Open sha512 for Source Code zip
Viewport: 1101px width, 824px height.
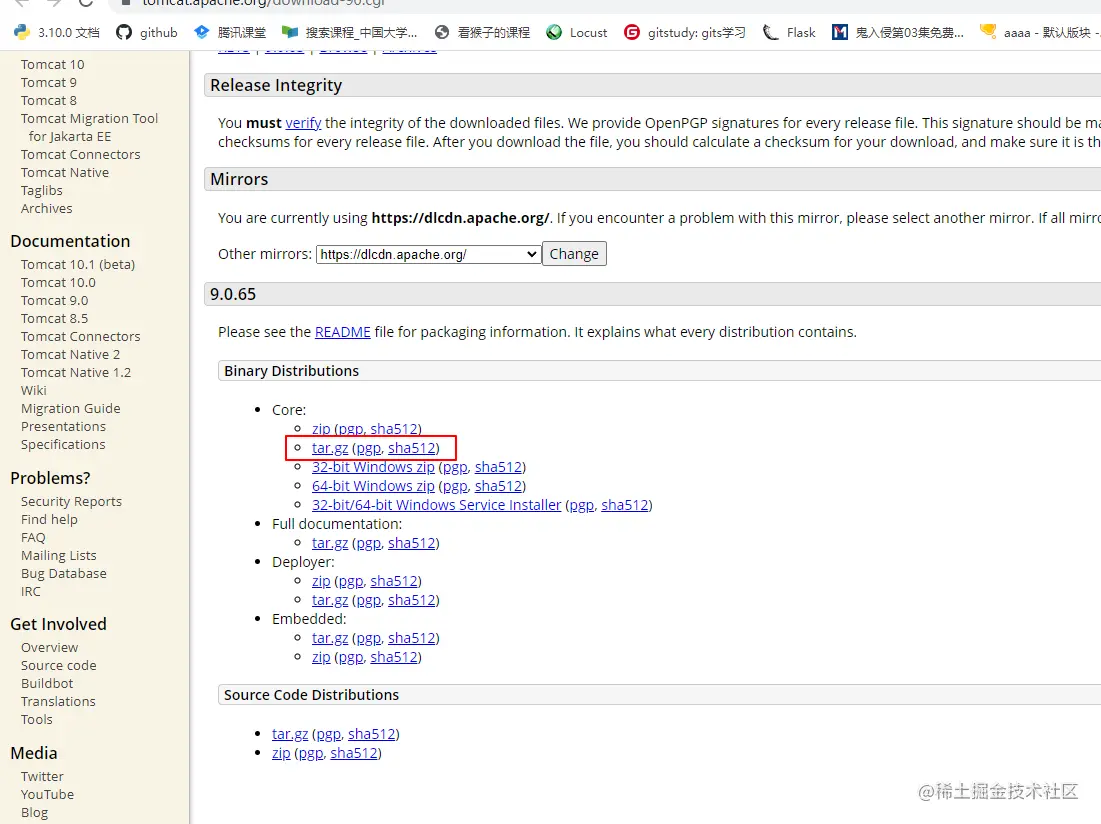coord(354,752)
